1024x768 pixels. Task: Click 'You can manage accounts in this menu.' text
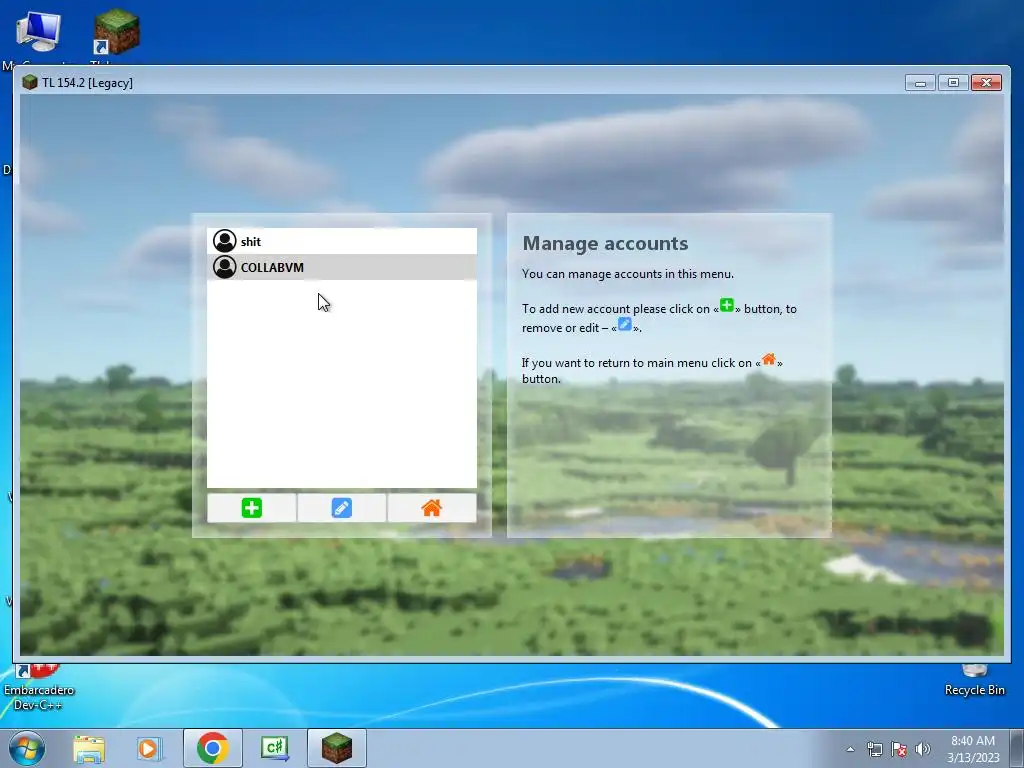tap(628, 274)
